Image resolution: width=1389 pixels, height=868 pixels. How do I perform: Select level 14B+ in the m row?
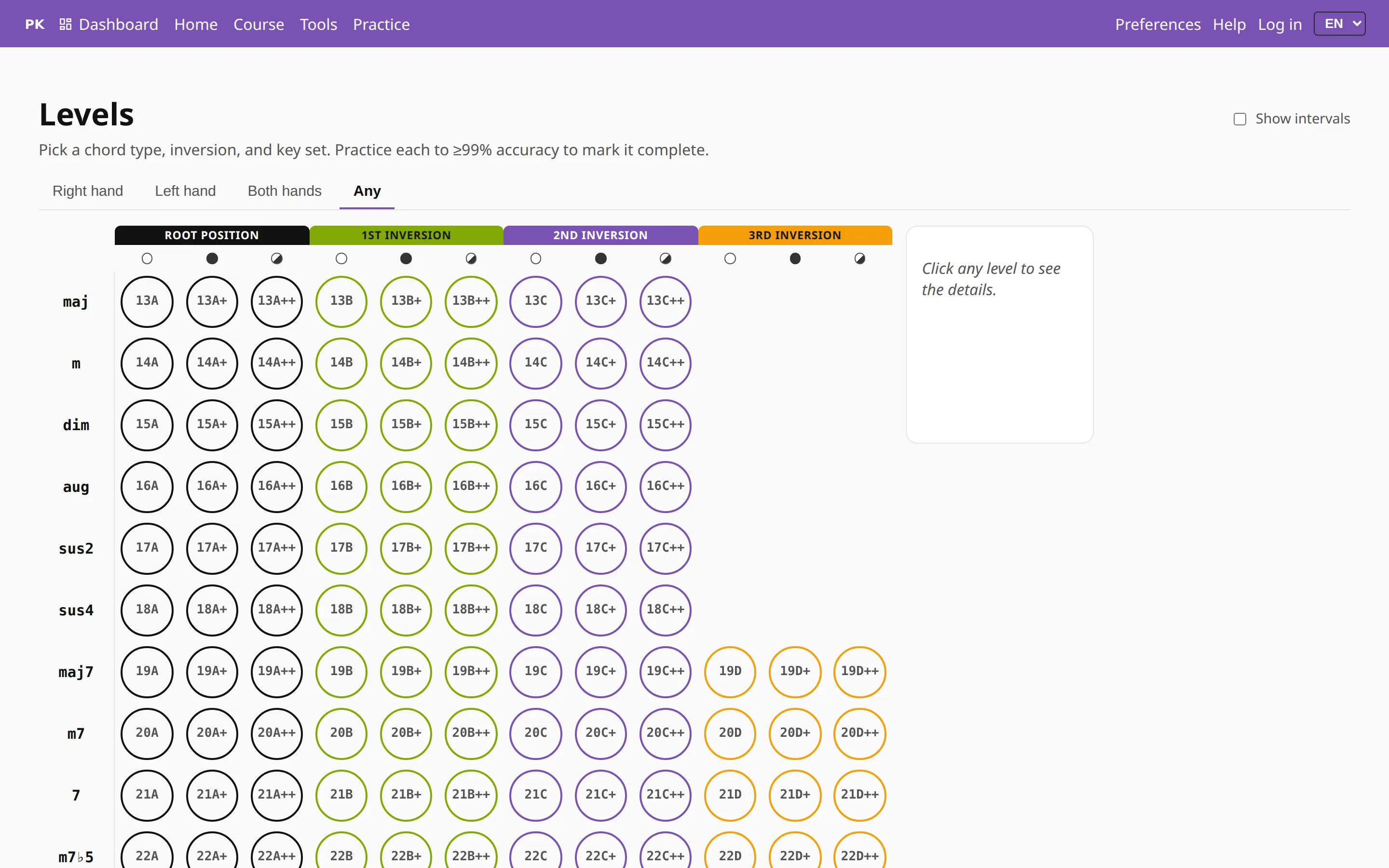[x=406, y=363]
